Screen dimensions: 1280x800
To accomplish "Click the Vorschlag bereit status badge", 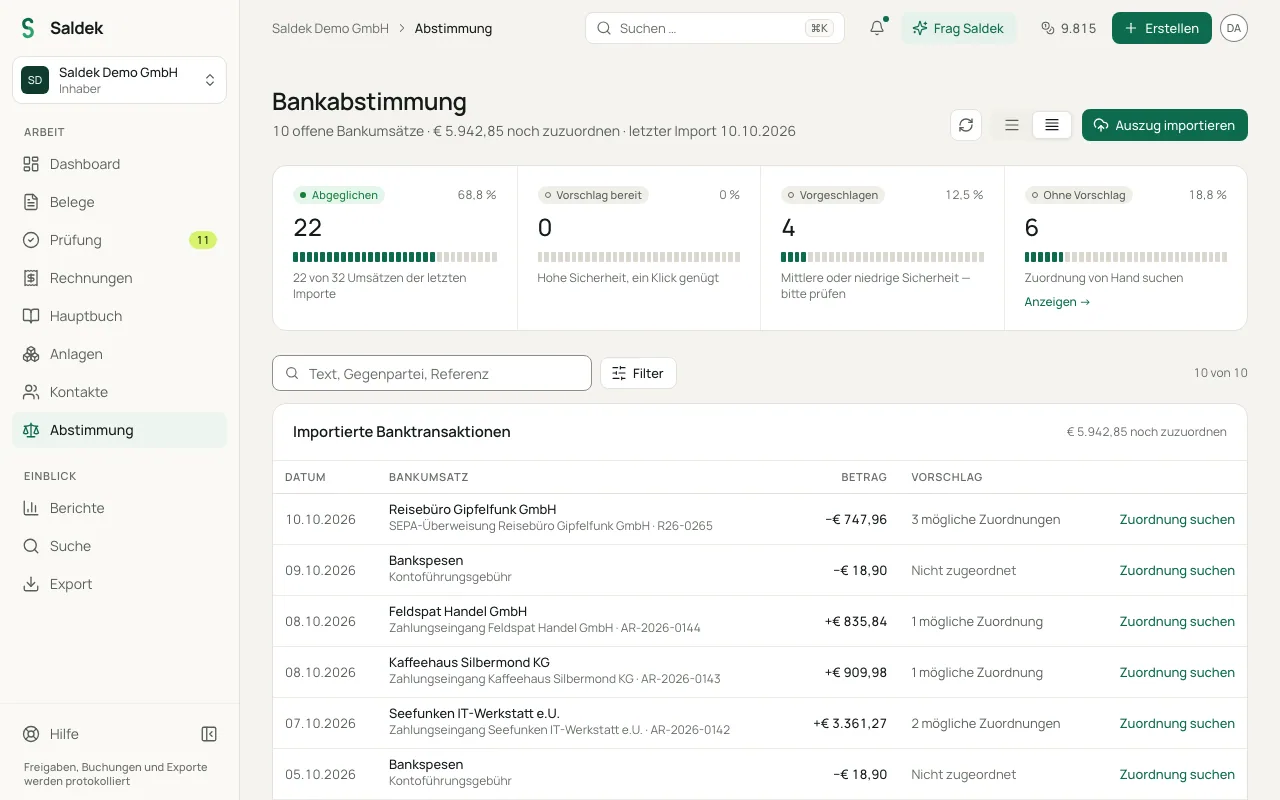I will [594, 195].
